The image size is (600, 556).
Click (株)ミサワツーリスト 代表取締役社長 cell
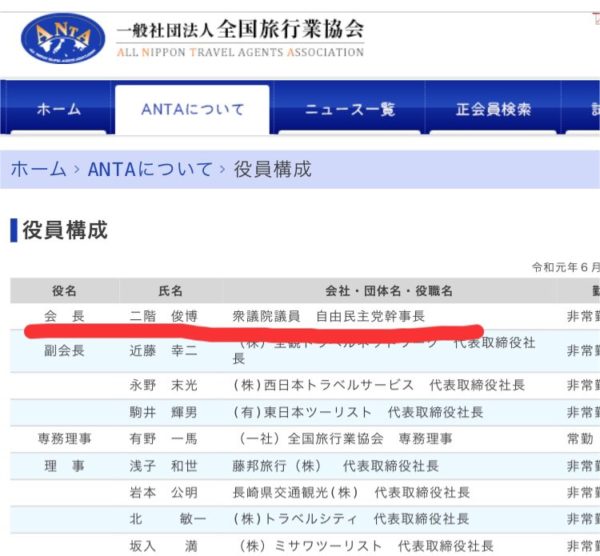[366, 546]
